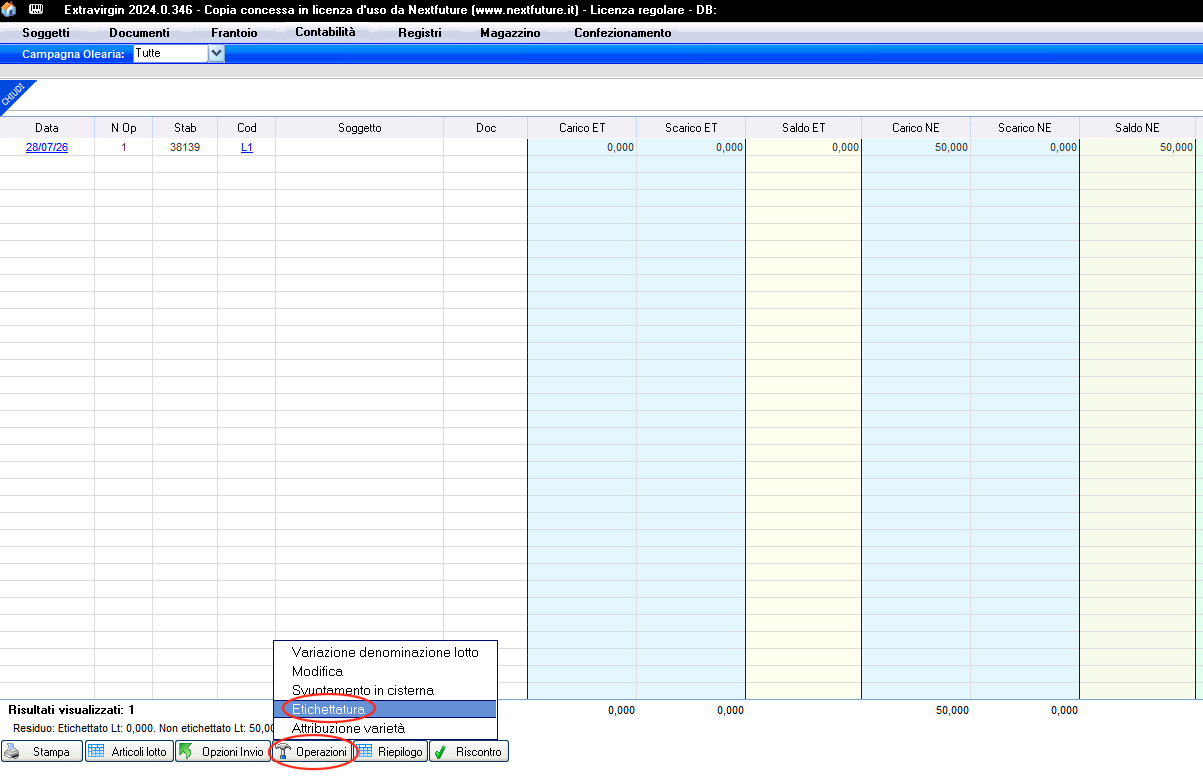The image size is (1203, 776).
Task: Select Etichettatura in the popup menu
Action: click(385, 709)
